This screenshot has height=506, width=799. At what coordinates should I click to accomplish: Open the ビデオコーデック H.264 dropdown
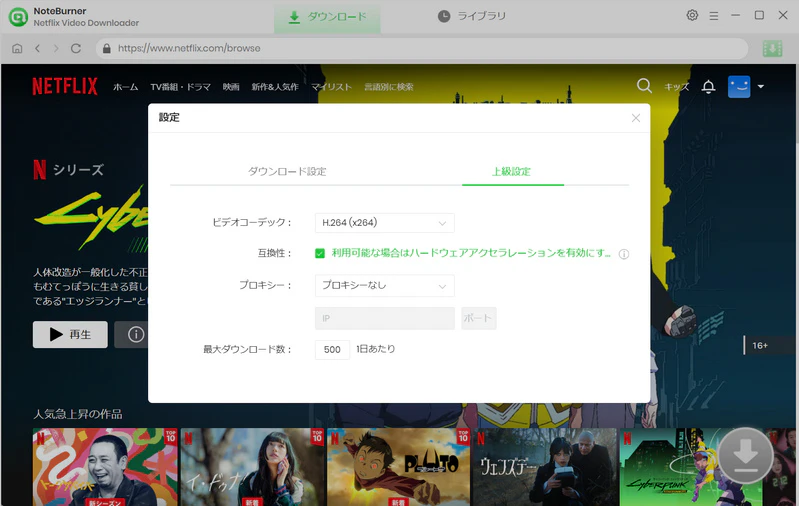pyautogui.click(x=385, y=223)
